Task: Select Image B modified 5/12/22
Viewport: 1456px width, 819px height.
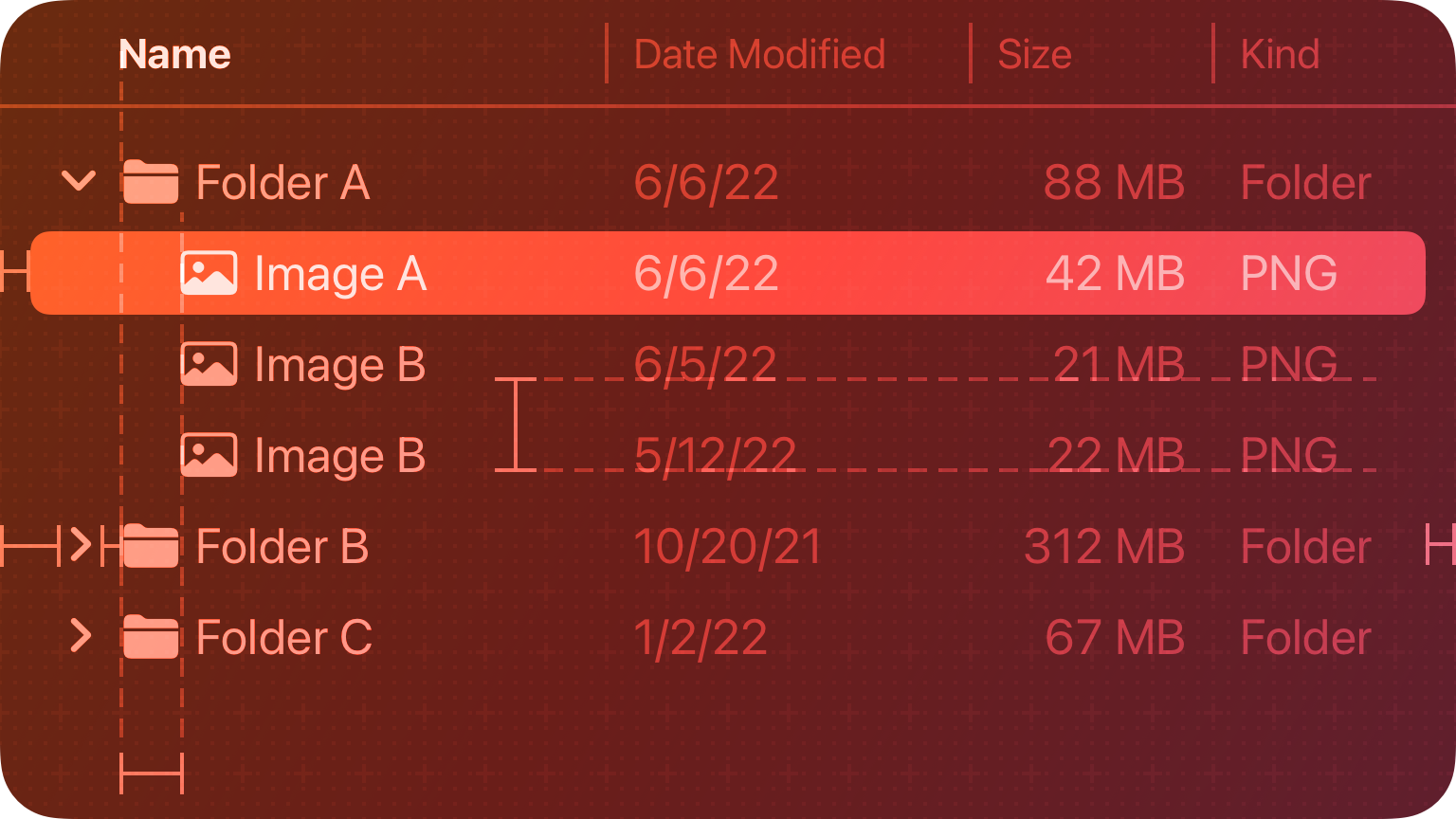Action: pyautogui.click(x=339, y=456)
